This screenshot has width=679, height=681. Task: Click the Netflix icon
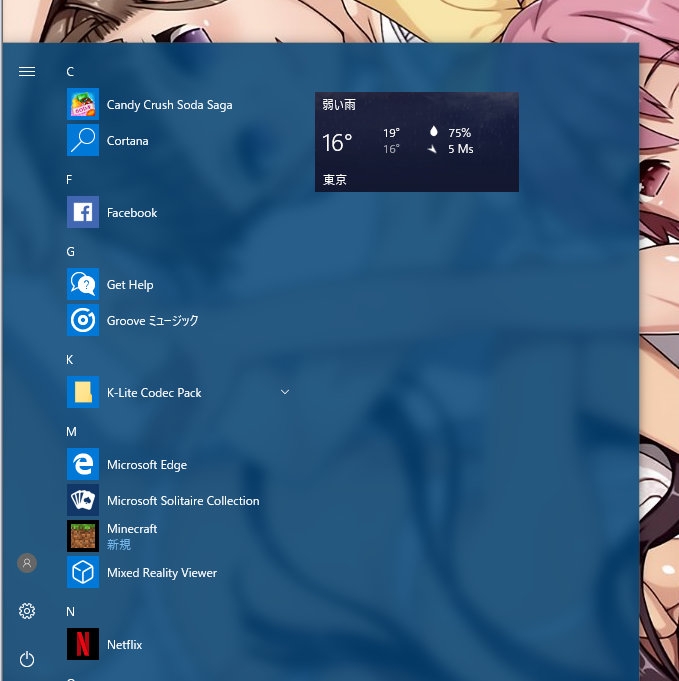(83, 644)
